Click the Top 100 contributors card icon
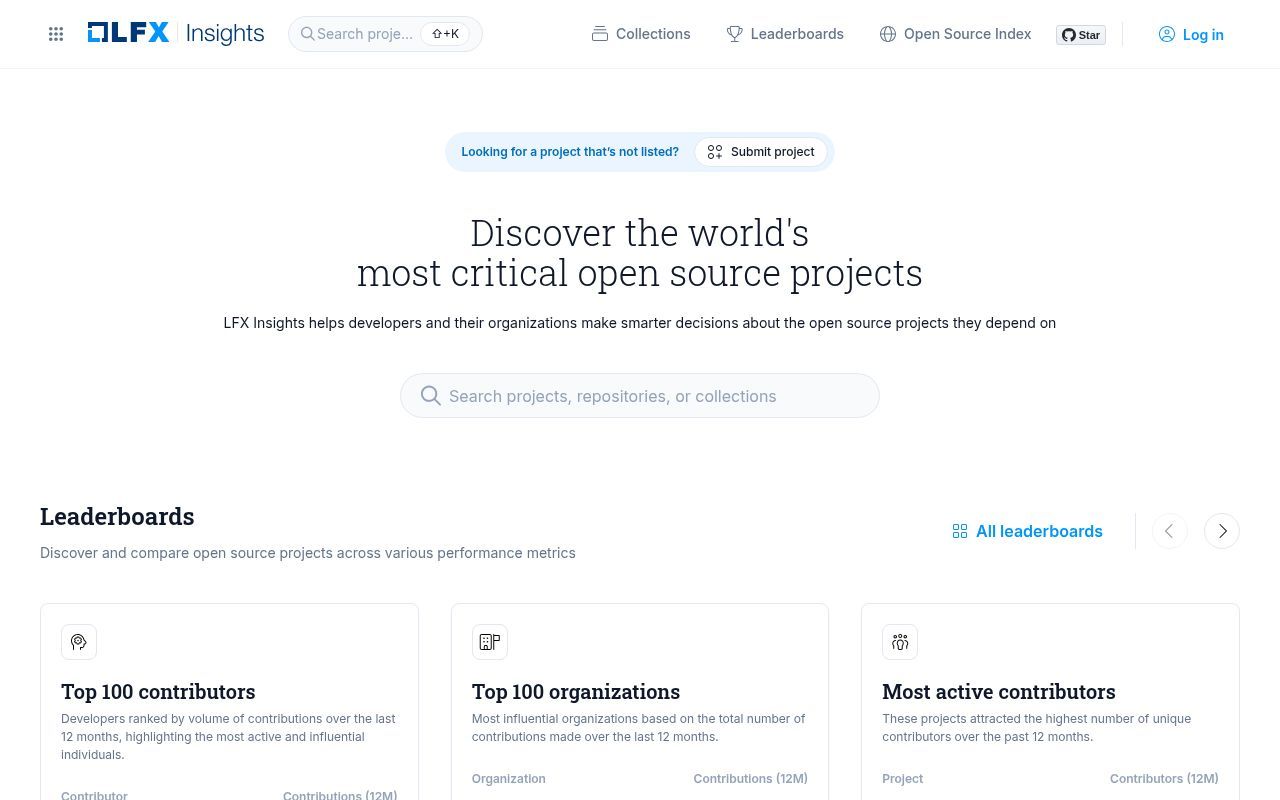The image size is (1280, 800). (x=79, y=642)
